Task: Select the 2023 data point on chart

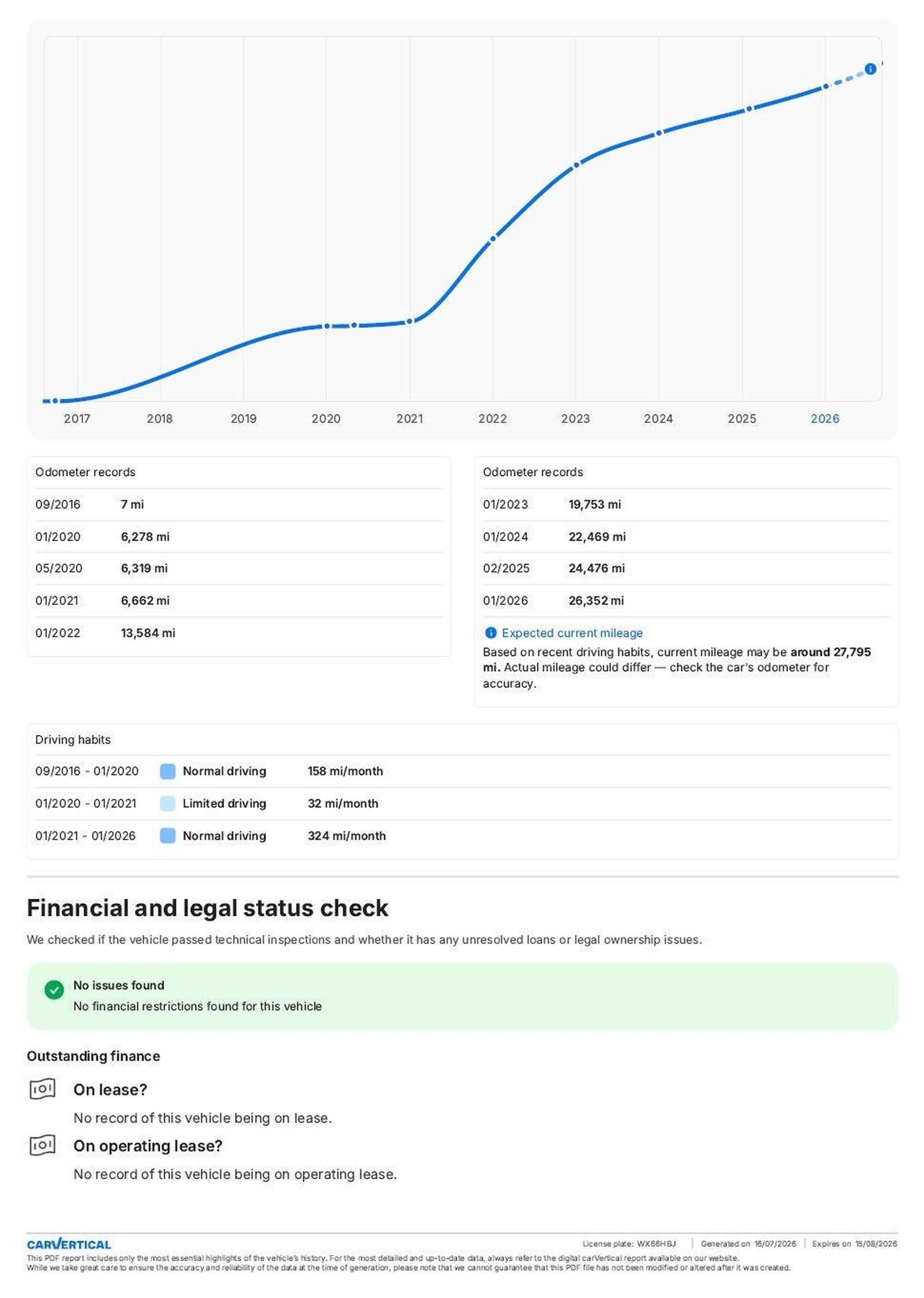Action: [x=576, y=165]
